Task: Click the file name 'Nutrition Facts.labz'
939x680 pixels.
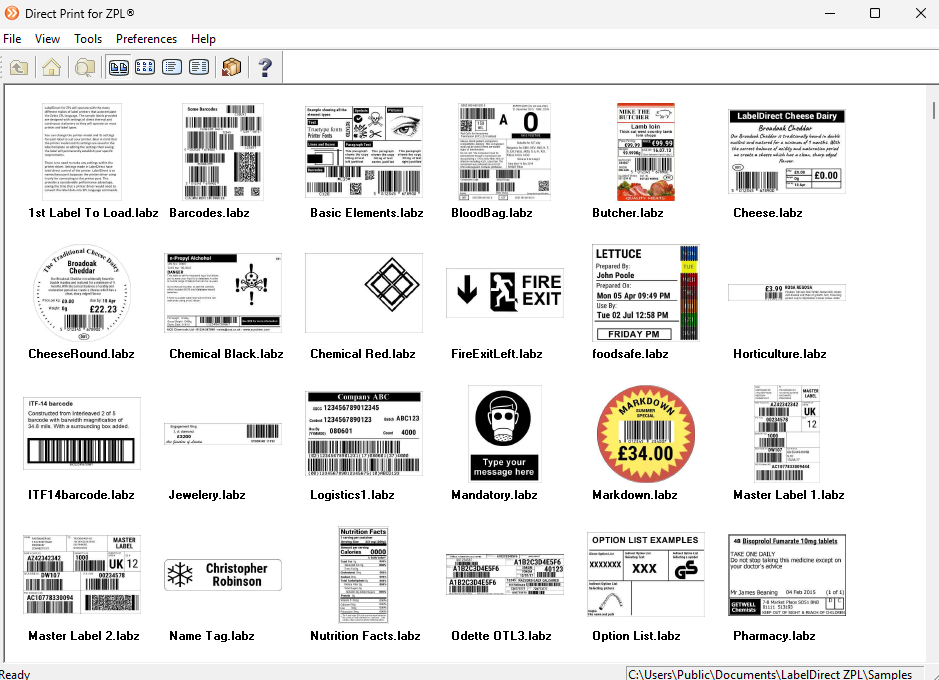Action: pyautogui.click(x=365, y=636)
